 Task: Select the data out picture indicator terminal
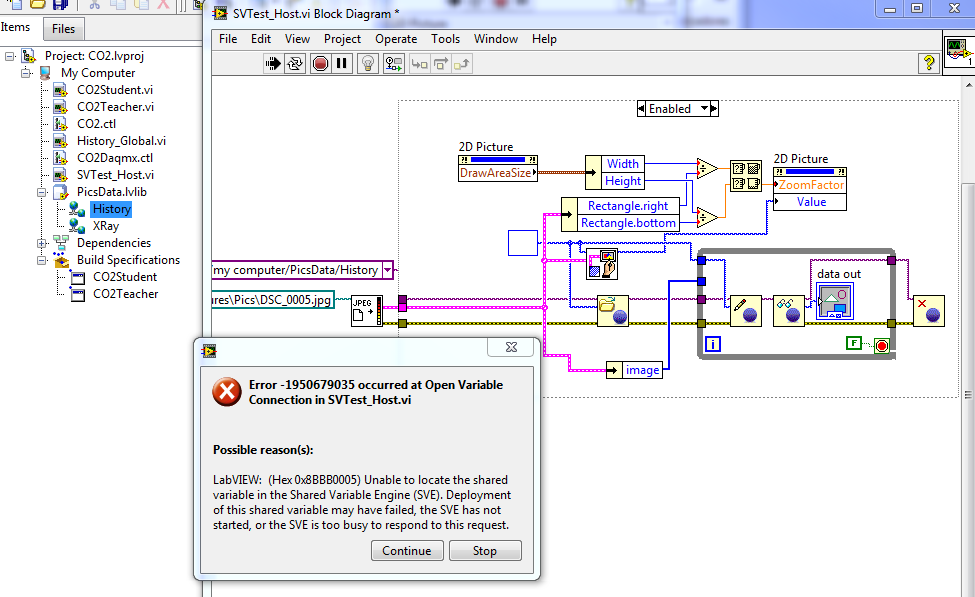[x=834, y=301]
